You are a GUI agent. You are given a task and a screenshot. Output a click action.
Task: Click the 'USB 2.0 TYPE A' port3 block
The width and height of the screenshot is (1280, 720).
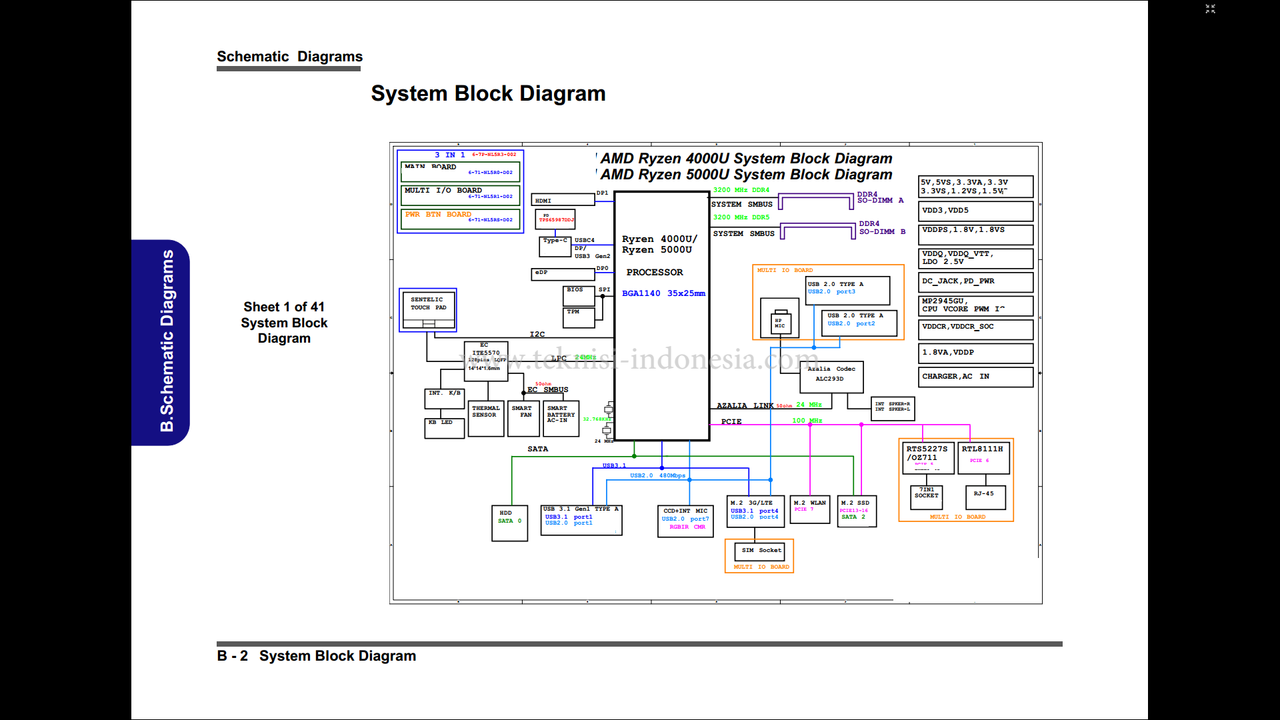[x=848, y=291]
